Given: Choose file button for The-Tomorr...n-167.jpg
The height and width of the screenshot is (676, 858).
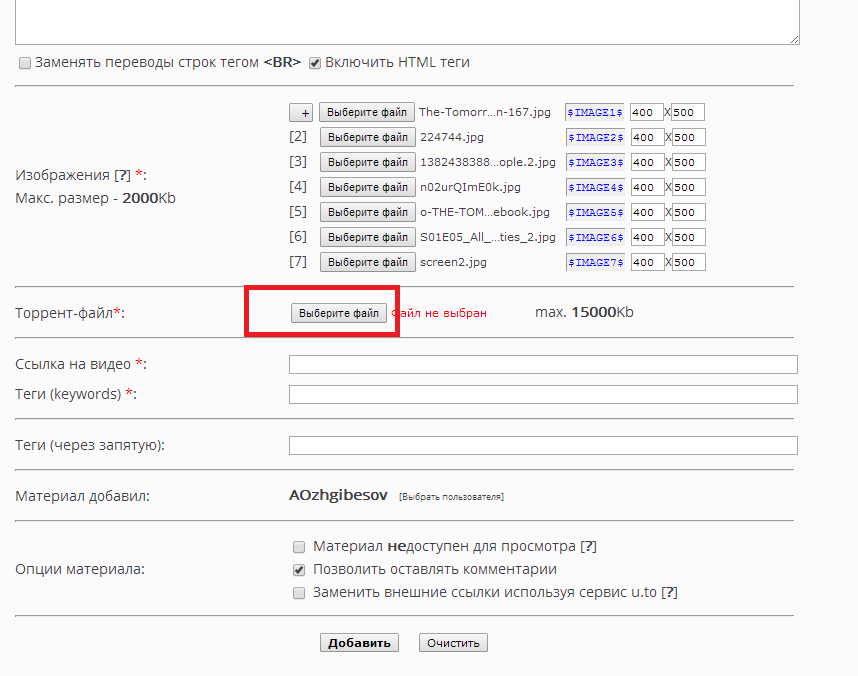Looking at the screenshot, I should click(x=367, y=112).
